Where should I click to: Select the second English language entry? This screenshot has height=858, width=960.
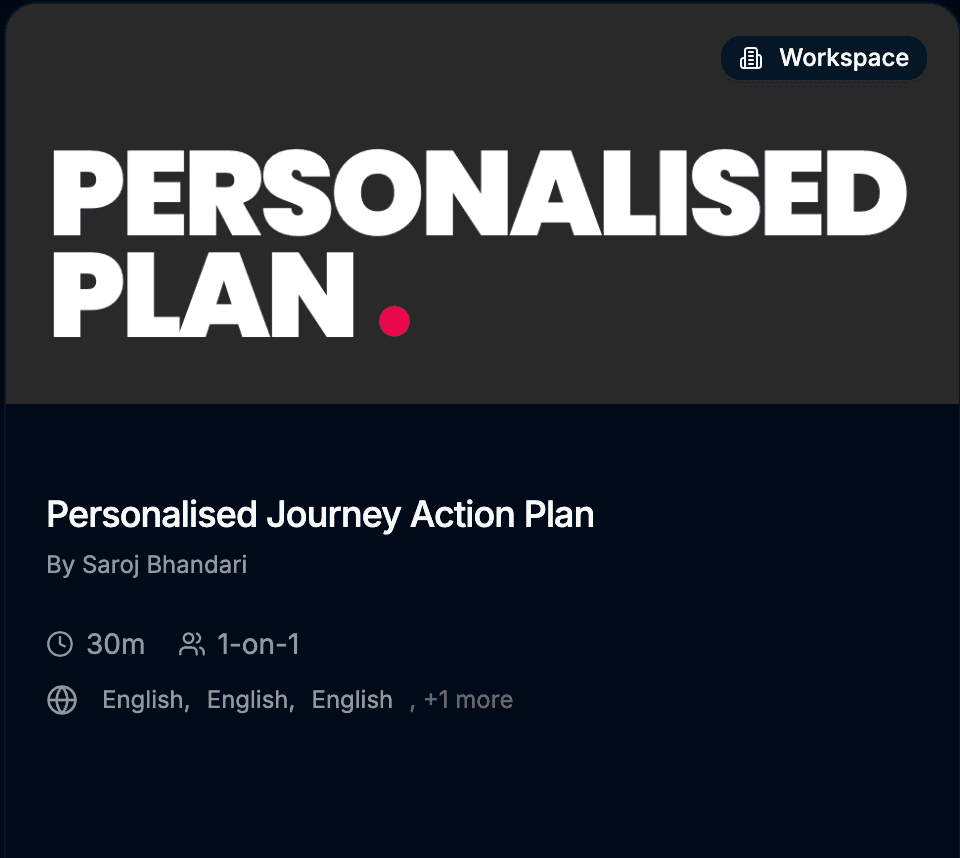(249, 700)
